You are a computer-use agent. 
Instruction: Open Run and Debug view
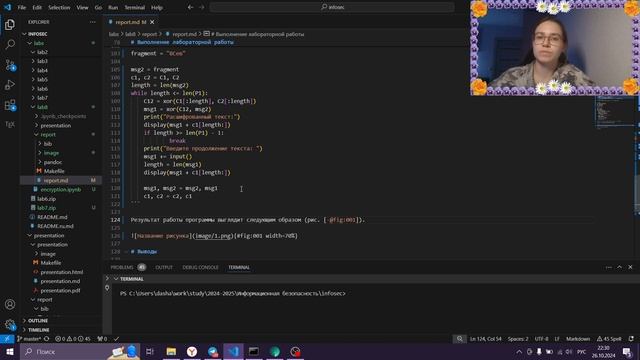pos(10,85)
